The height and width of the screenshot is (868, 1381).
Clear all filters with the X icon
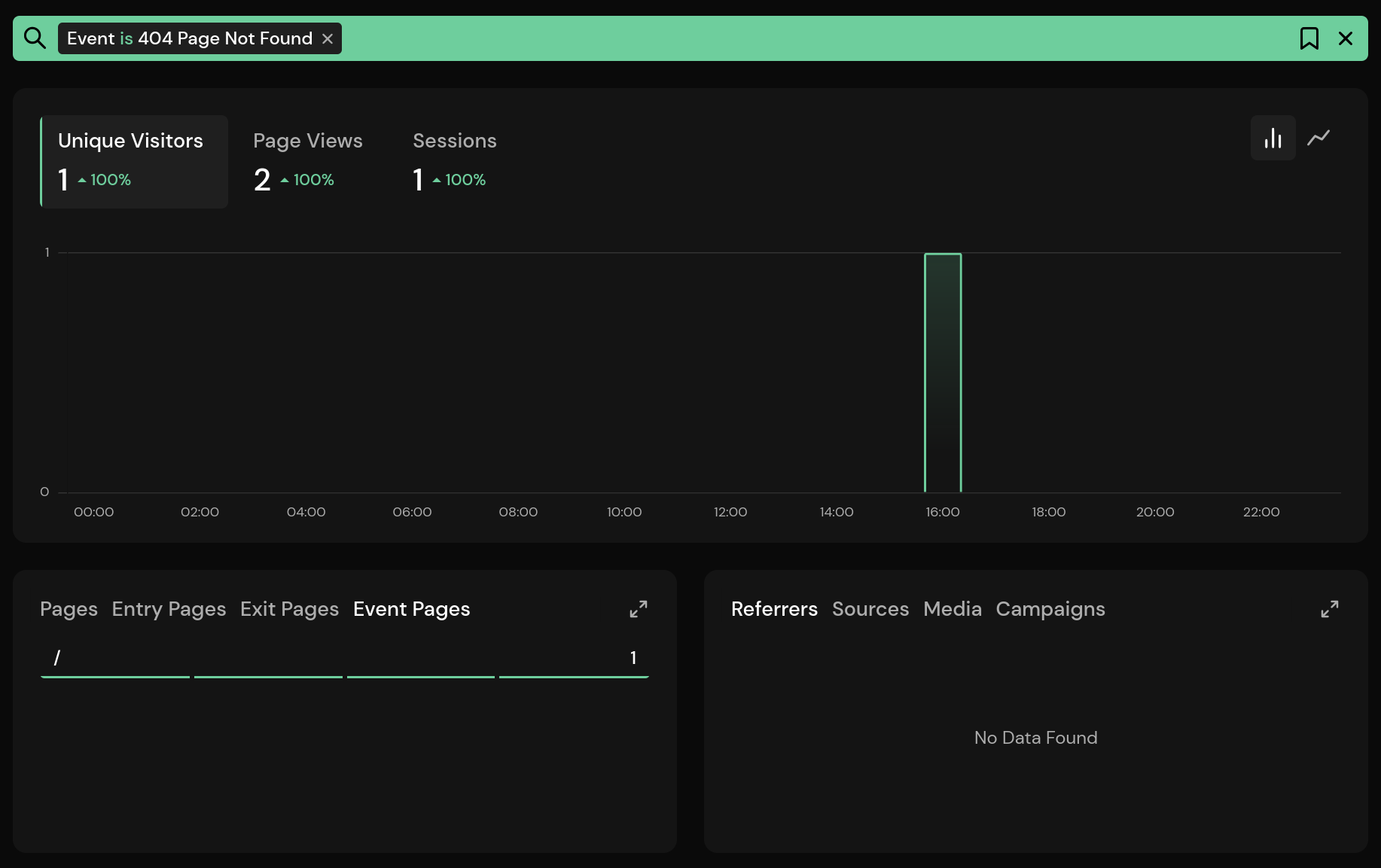[x=1345, y=38]
